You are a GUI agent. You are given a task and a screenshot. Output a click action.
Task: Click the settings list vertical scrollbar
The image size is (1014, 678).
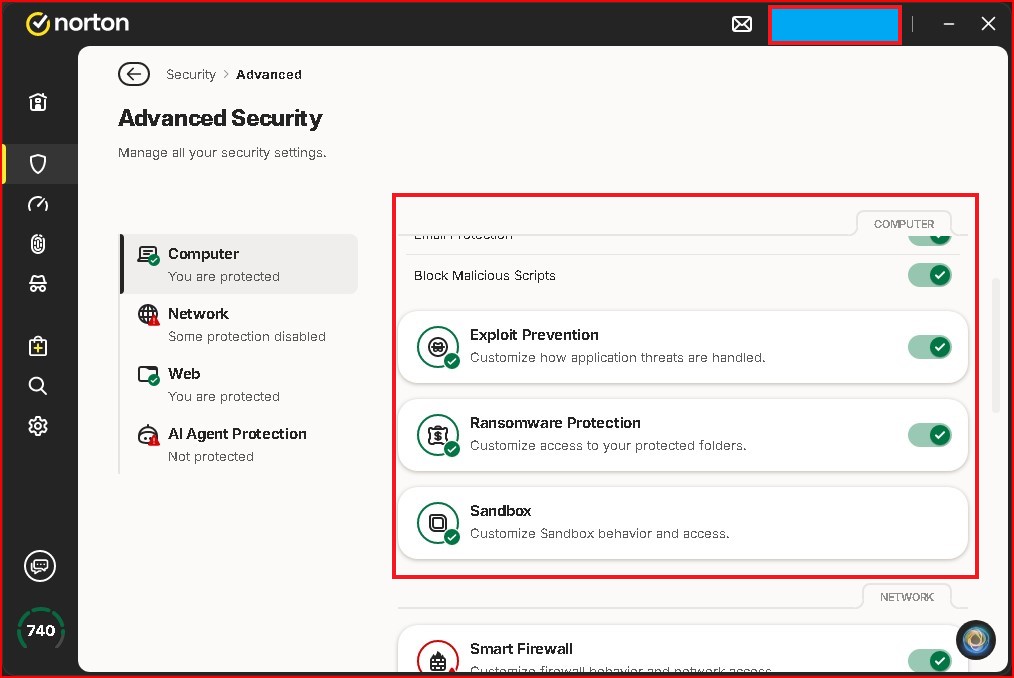tap(996, 345)
